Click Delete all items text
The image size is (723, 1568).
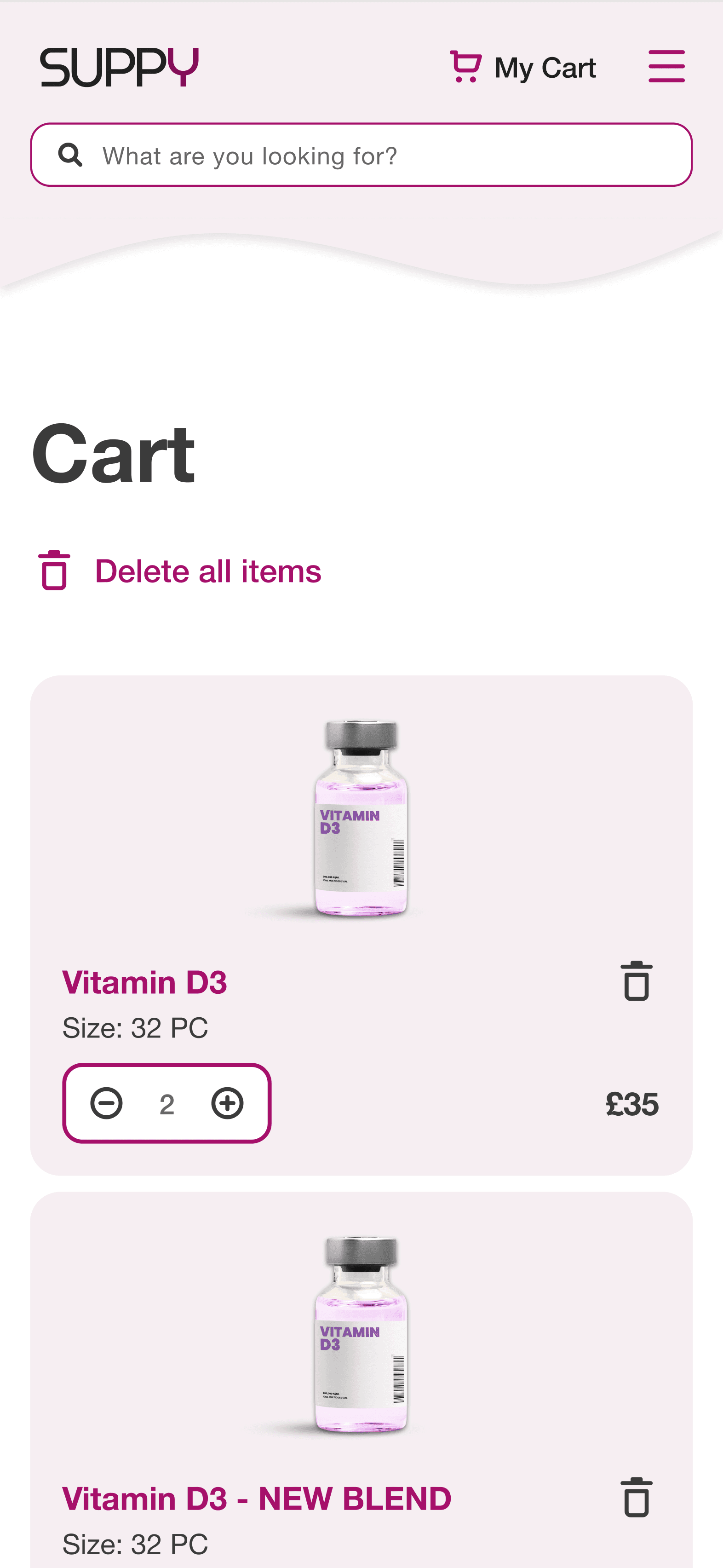point(208,571)
